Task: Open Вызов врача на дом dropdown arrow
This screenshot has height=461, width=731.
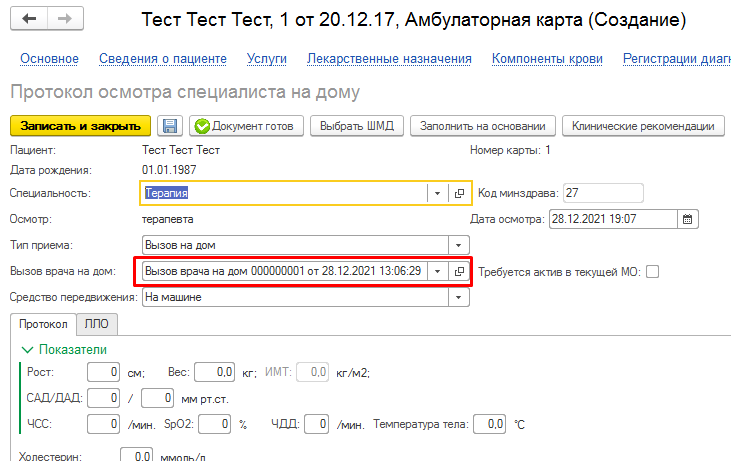Action: pos(439,271)
